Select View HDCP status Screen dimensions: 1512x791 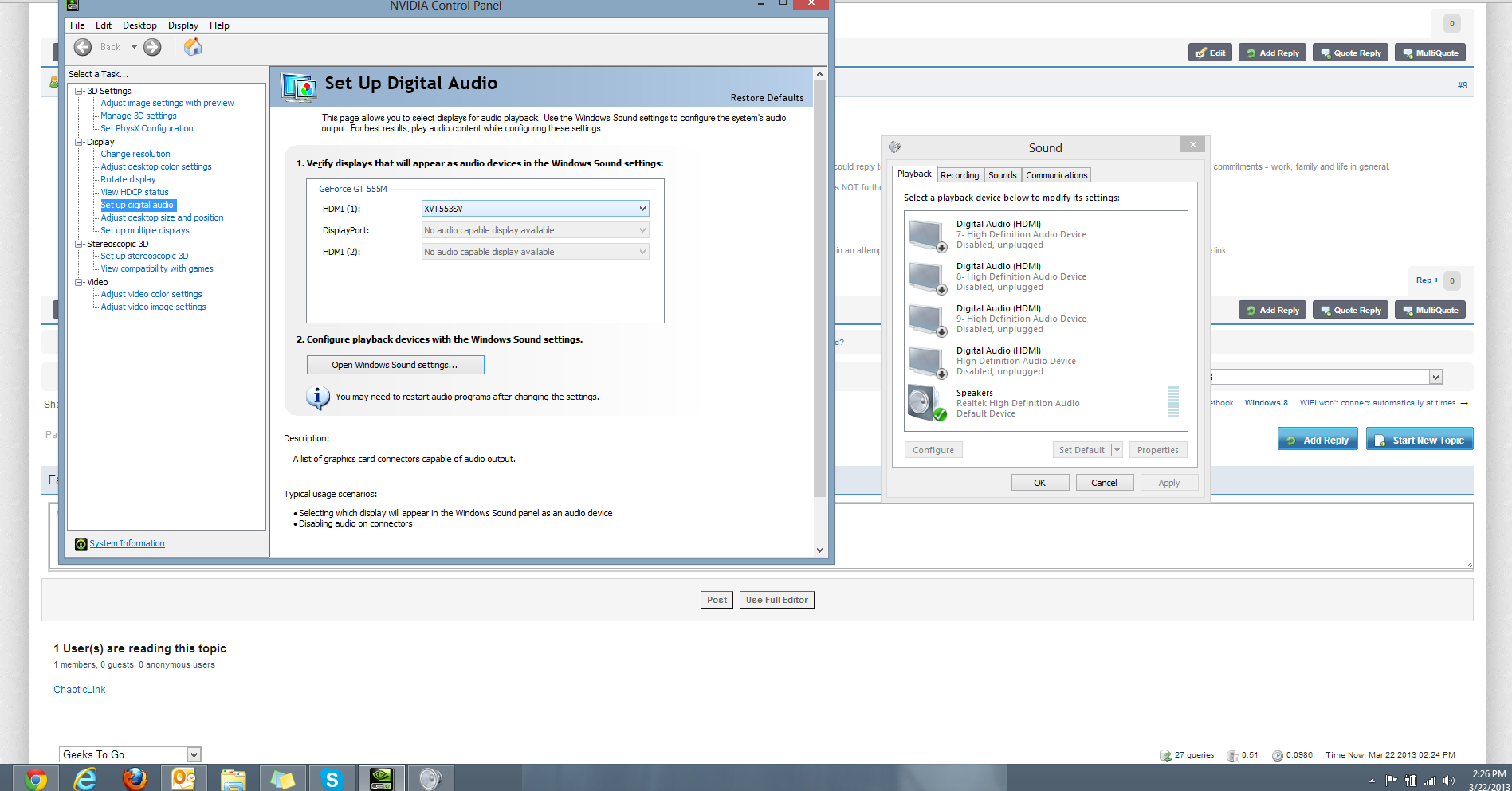[x=135, y=192]
